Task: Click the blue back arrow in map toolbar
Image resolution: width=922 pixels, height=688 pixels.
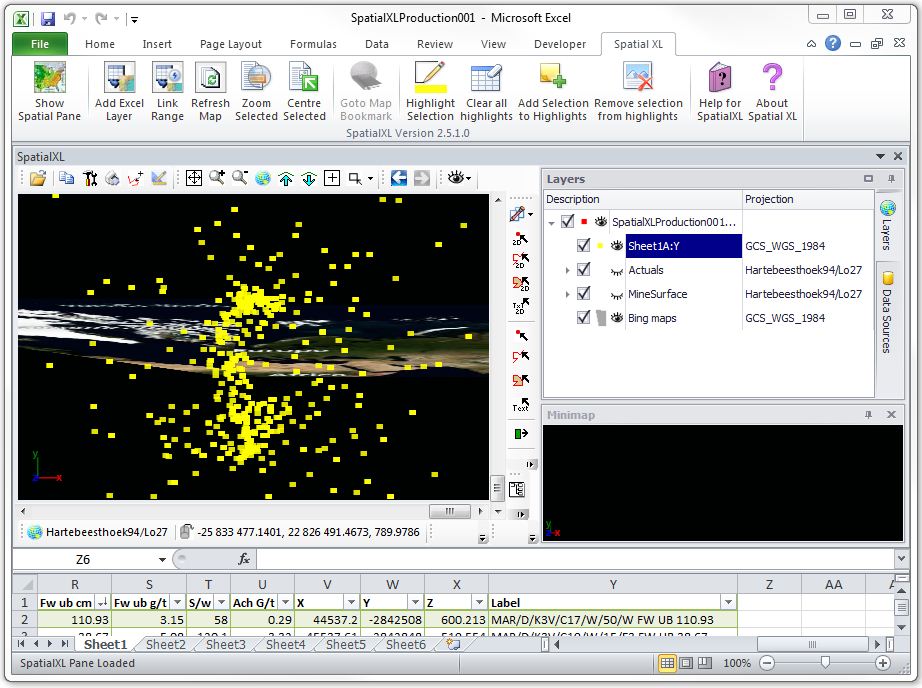Action: 399,178
